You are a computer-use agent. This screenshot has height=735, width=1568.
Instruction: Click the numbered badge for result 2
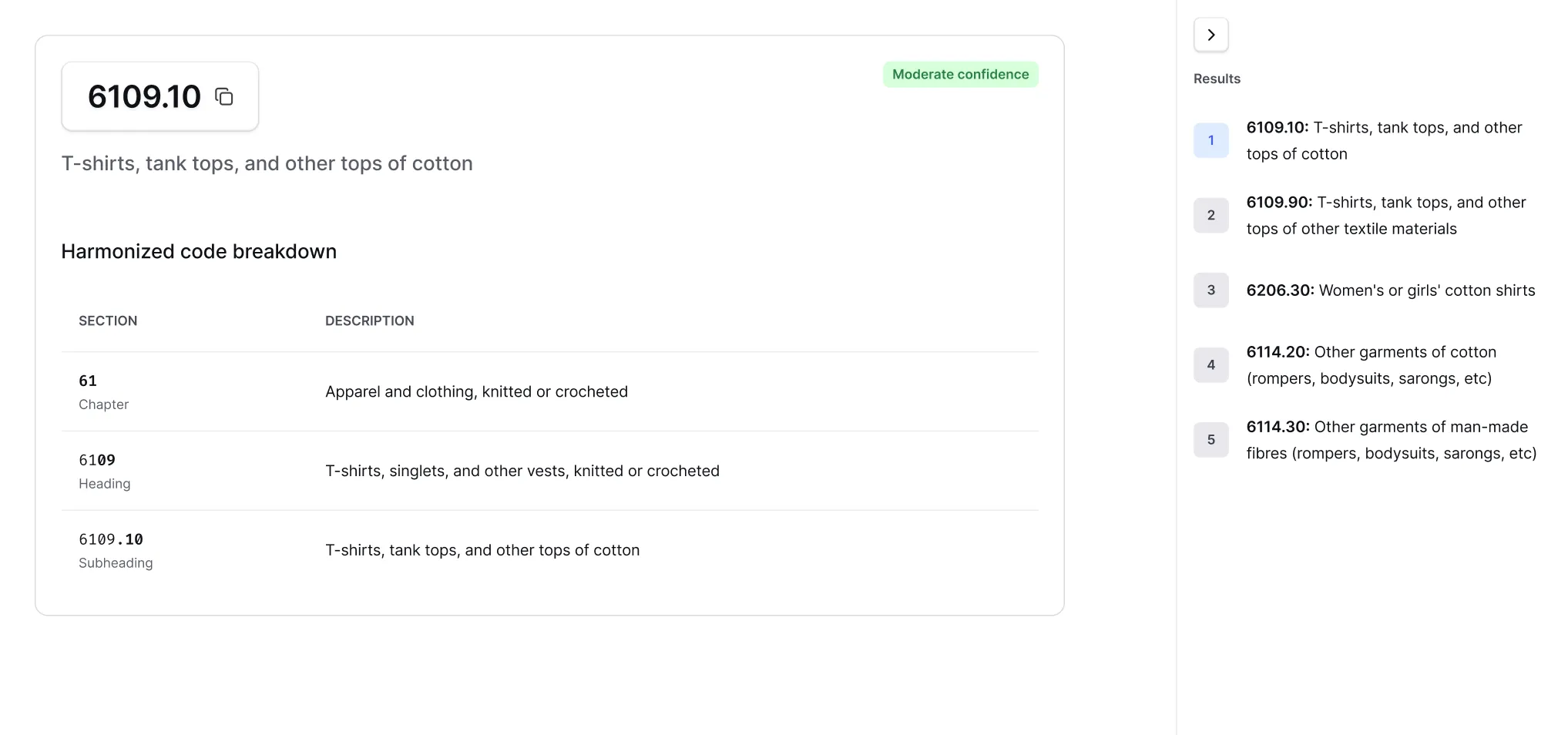point(1210,215)
